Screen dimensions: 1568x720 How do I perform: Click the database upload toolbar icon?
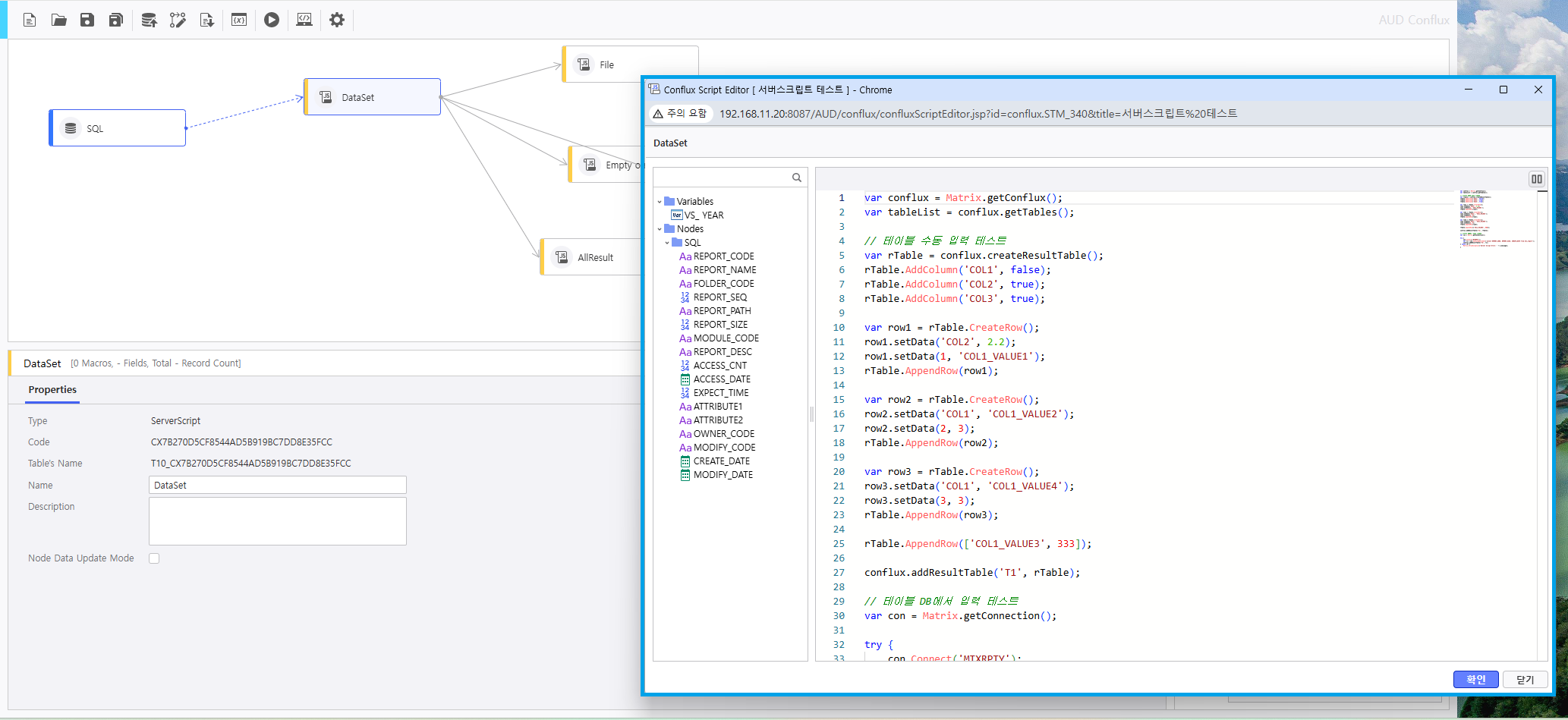[x=149, y=20]
